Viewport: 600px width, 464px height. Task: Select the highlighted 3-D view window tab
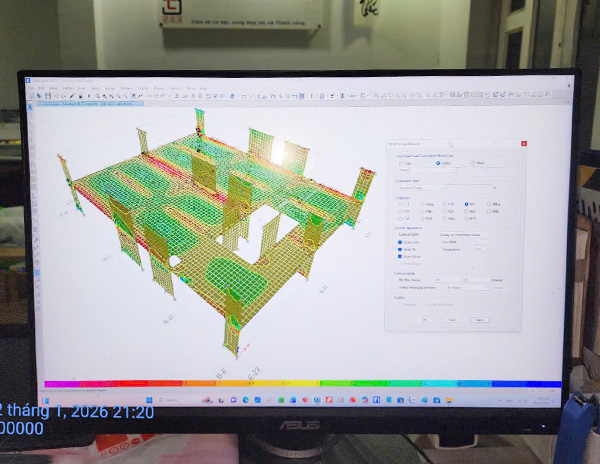(x=90, y=104)
